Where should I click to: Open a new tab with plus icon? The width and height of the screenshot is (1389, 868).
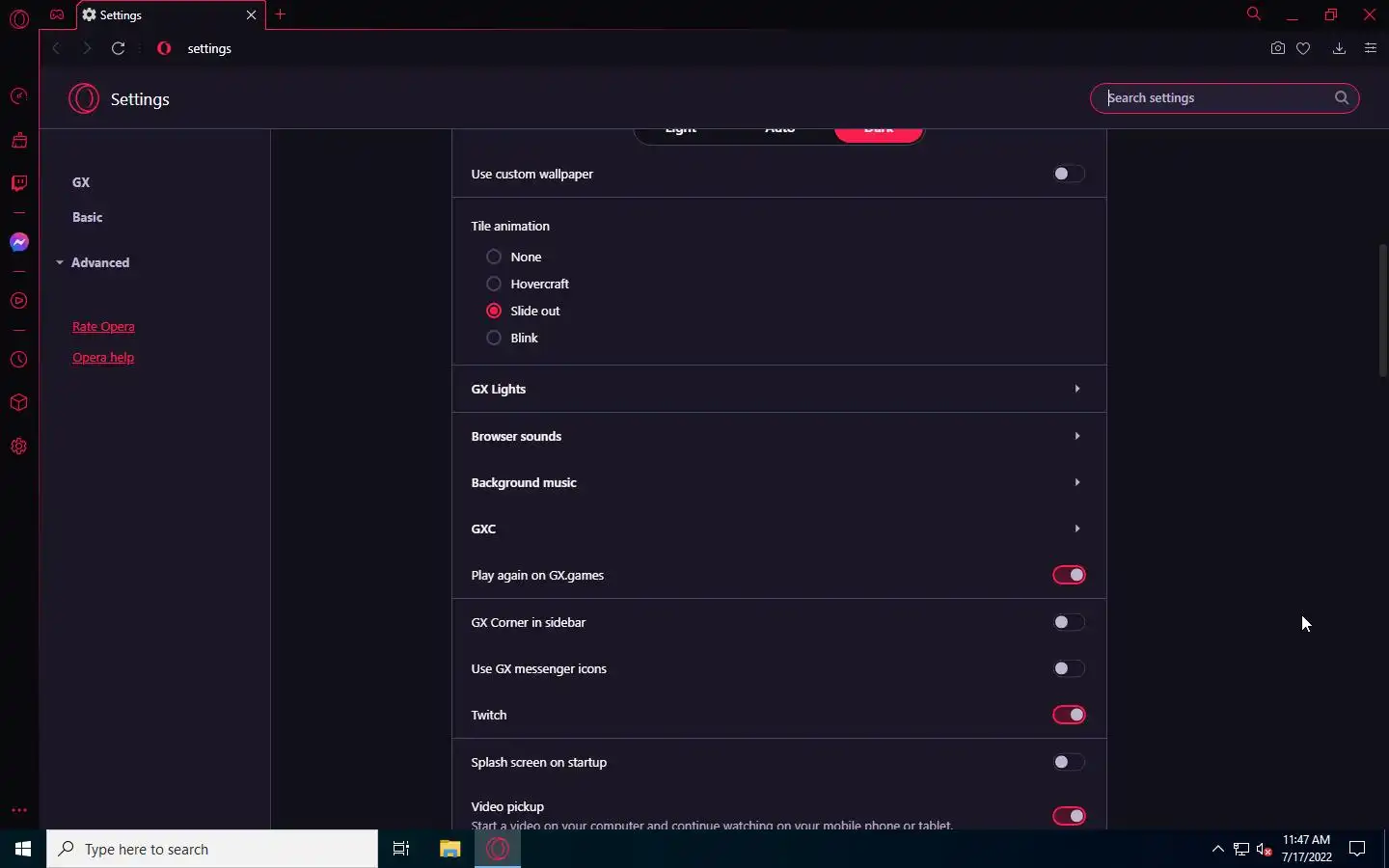point(280,14)
